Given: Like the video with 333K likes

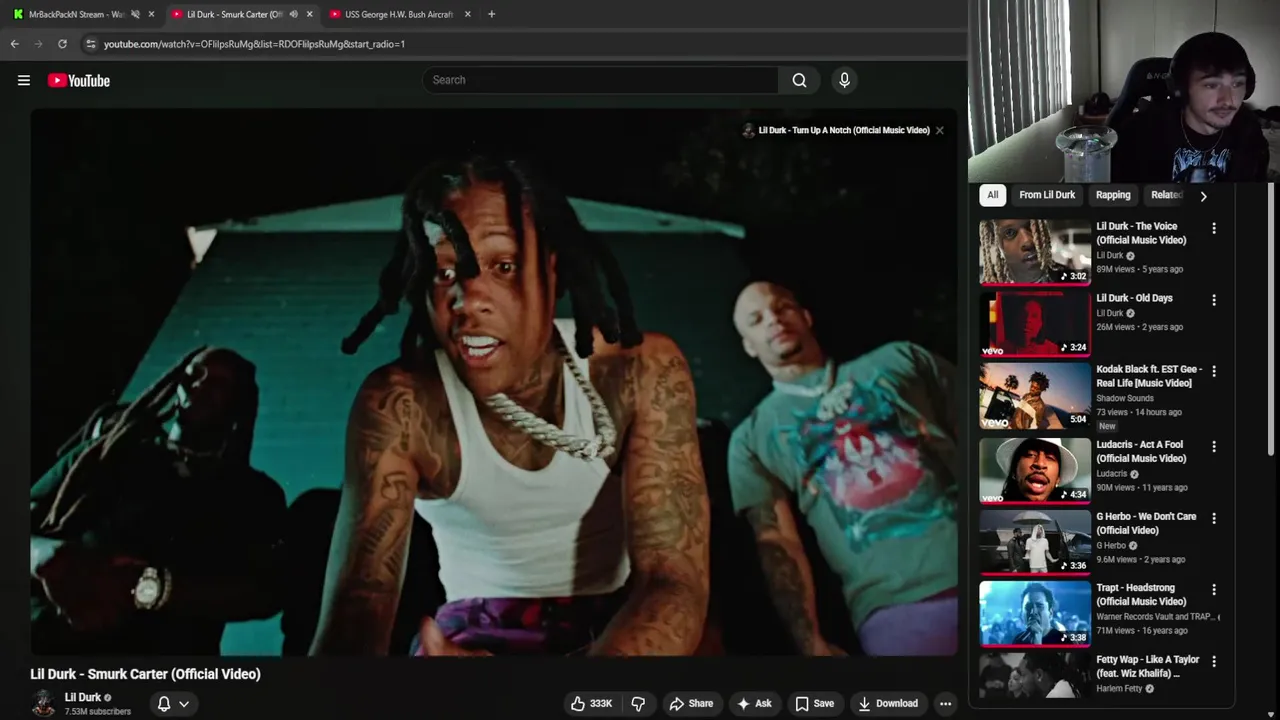Looking at the screenshot, I should pos(591,704).
